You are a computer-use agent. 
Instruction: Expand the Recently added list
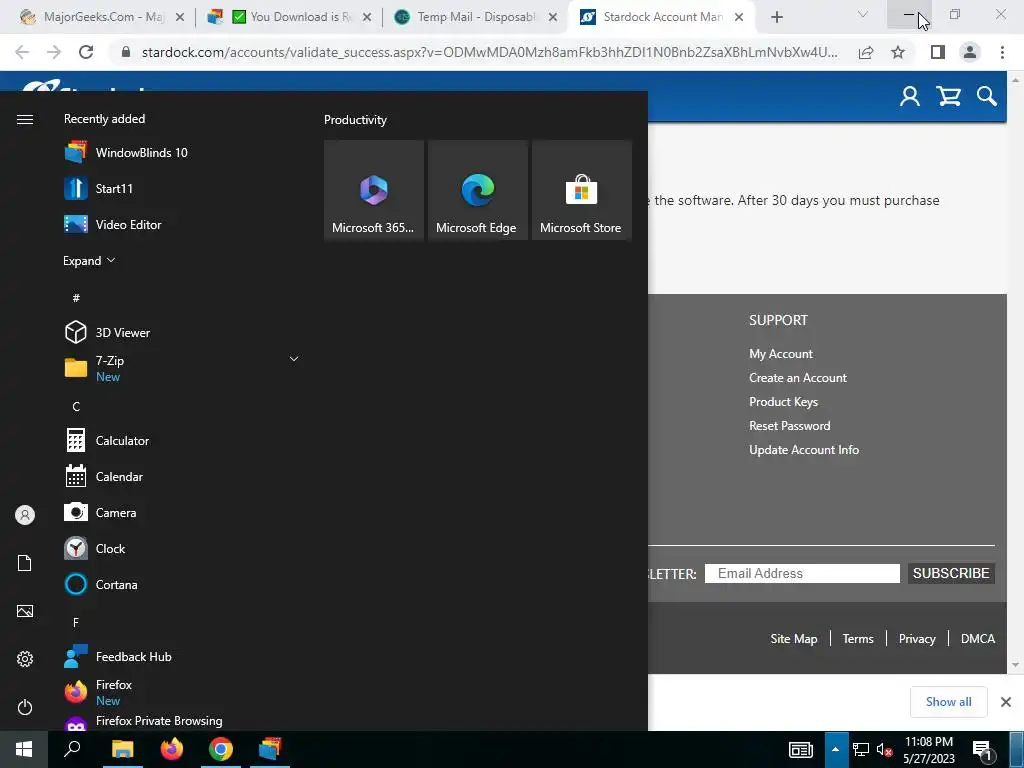(89, 261)
